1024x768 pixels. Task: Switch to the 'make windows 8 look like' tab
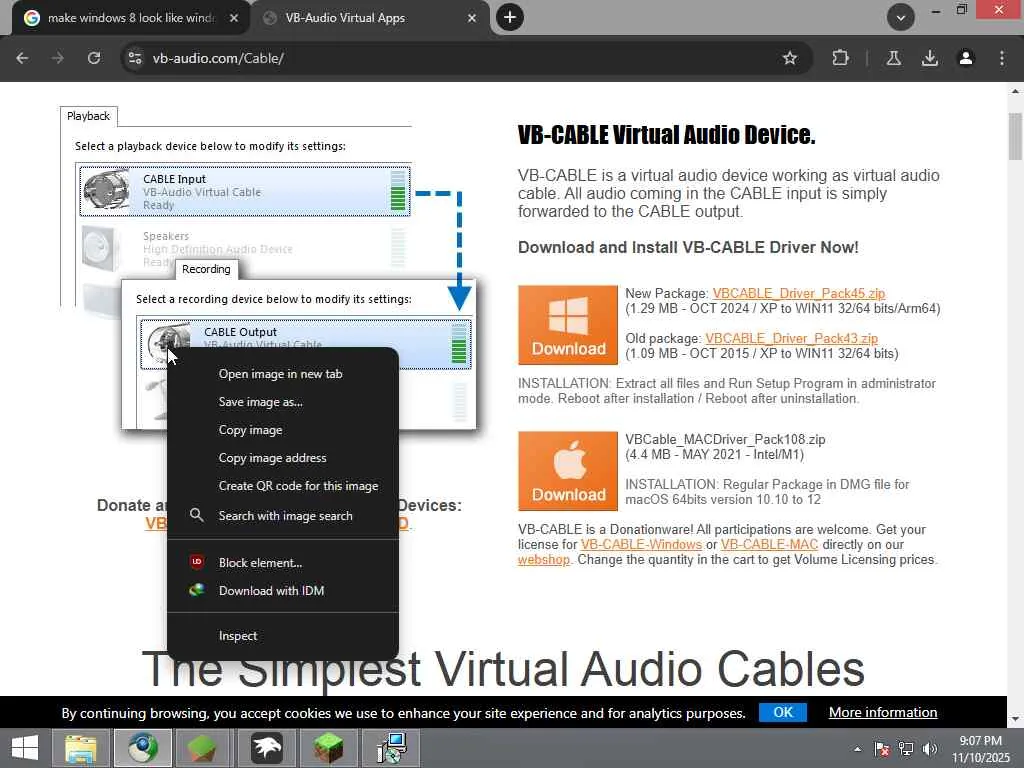pyautogui.click(x=131, y=18)
